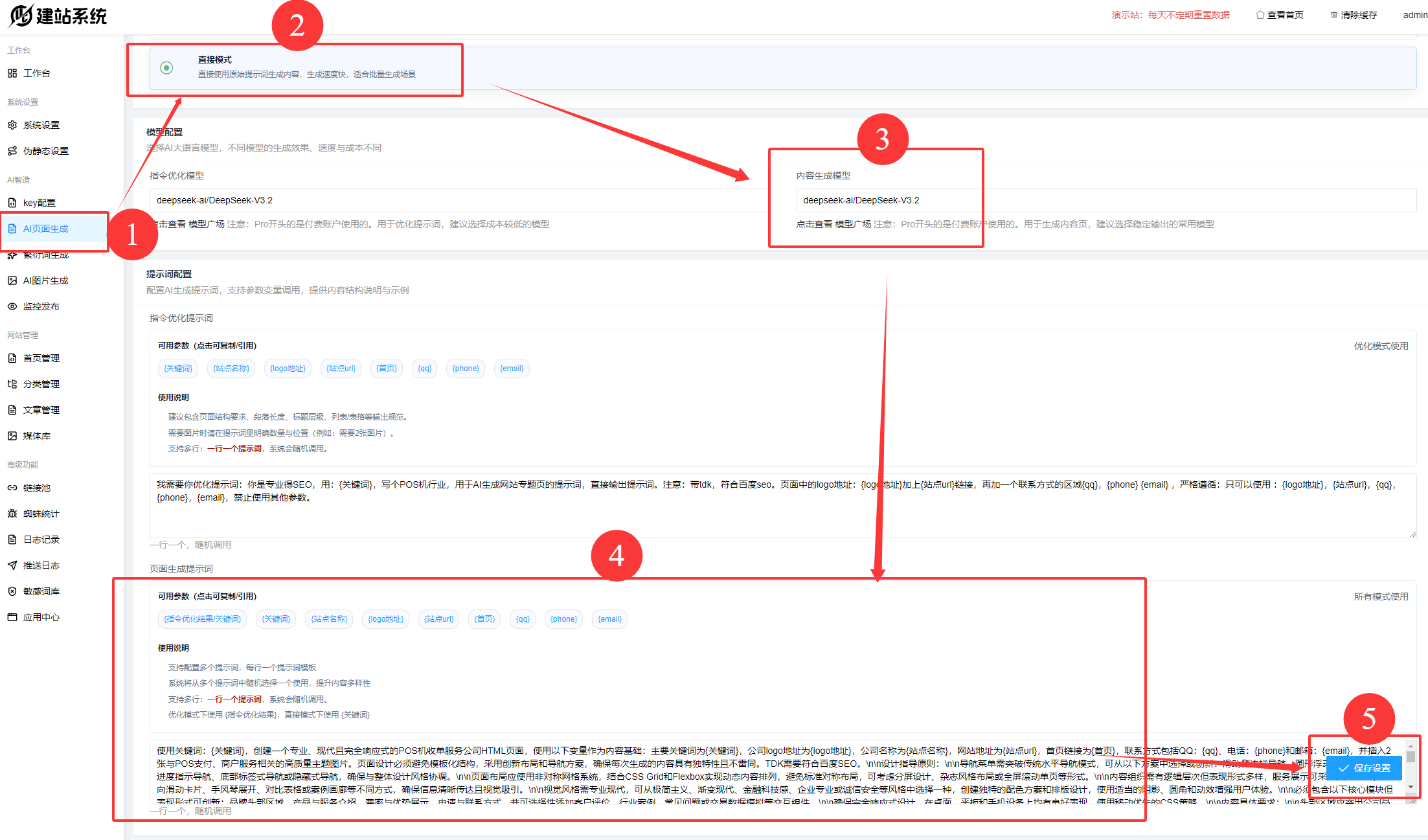The width and height of the screenshot is (1428, 840).
Task: Open the 敏感词库 shield icon item
Action: 12,591
